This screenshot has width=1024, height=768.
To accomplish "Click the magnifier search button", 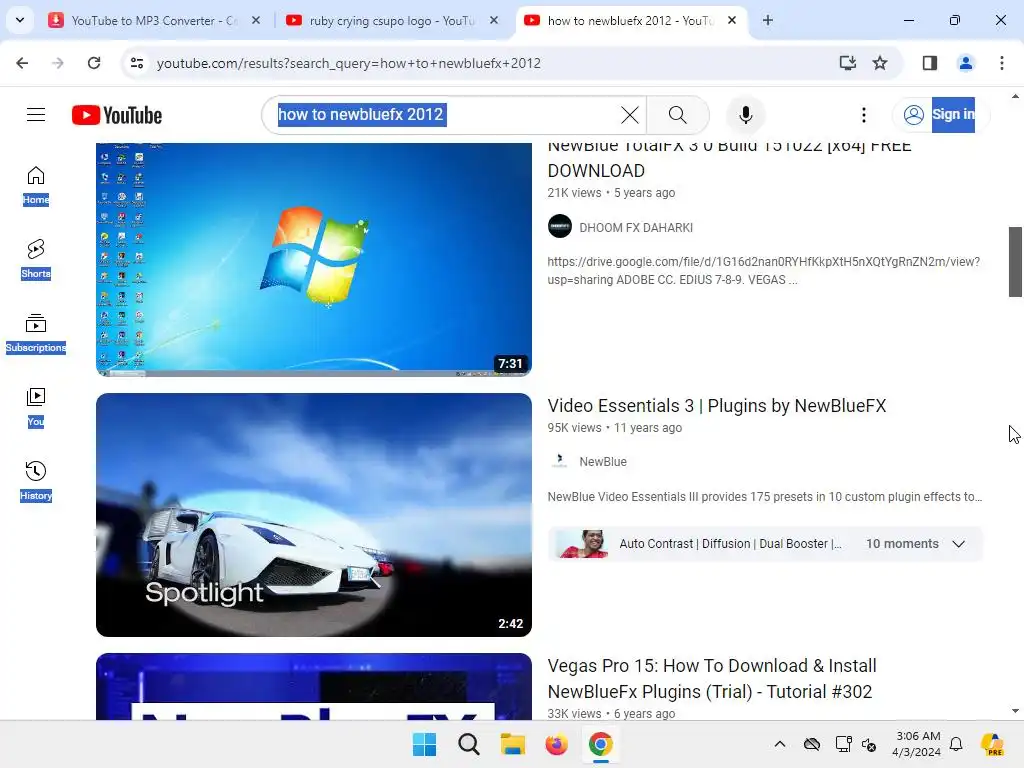I will (x=678, y=115).
